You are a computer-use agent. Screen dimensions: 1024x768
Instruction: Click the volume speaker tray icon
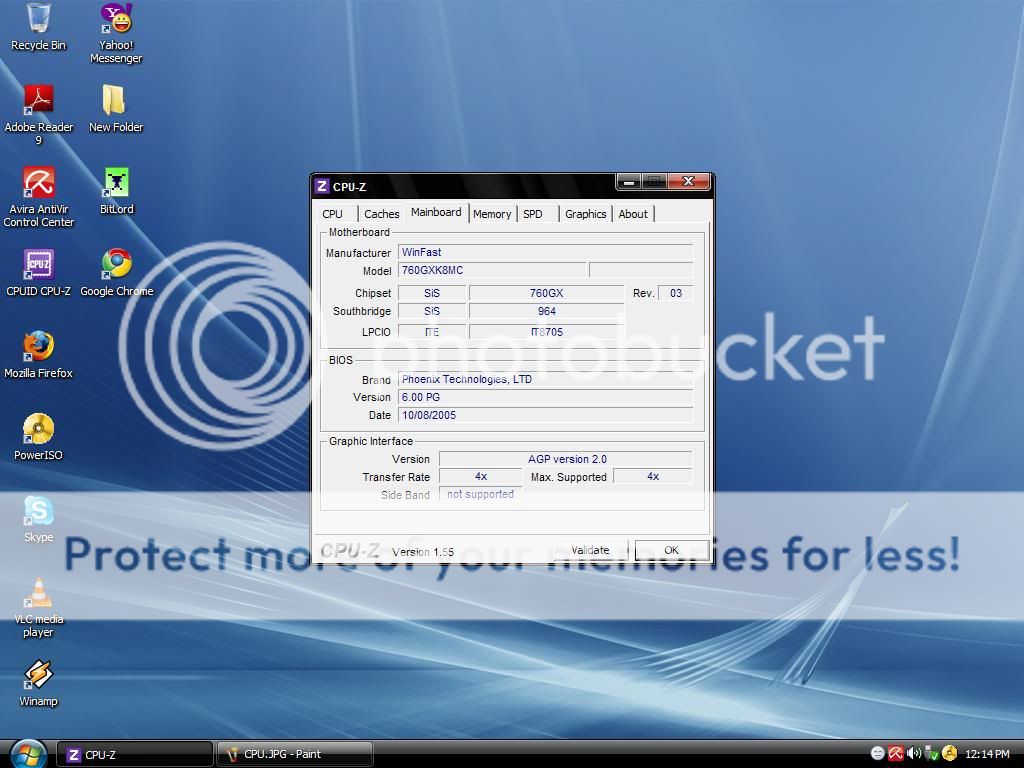913,754
